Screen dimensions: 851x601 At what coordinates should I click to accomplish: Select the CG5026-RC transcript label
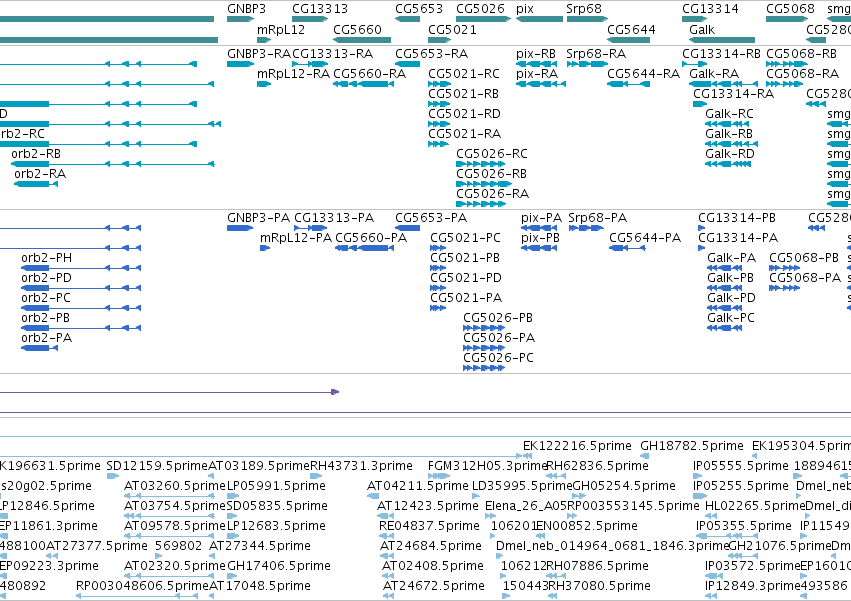(x=492, y=154)
